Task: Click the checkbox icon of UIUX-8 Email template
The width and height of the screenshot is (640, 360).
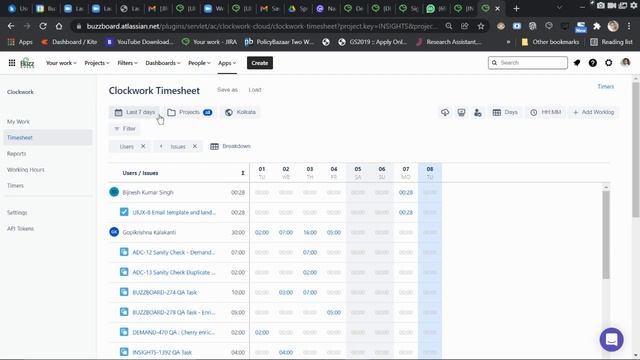Action: tap(124, 212)
